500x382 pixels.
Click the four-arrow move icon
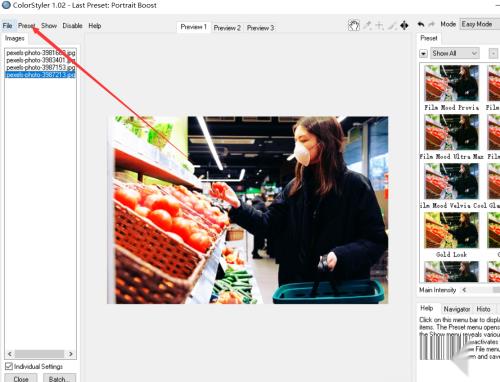click(404, 25)
